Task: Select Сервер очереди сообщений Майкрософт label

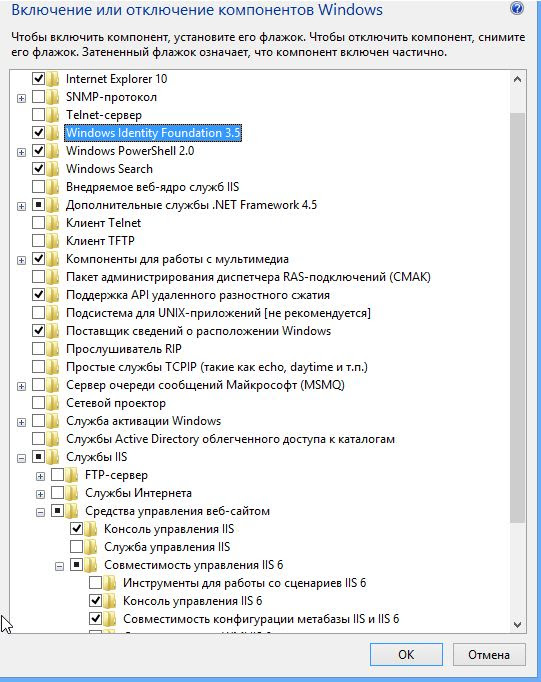Action: pyautogui.click(x=205, y=385)
